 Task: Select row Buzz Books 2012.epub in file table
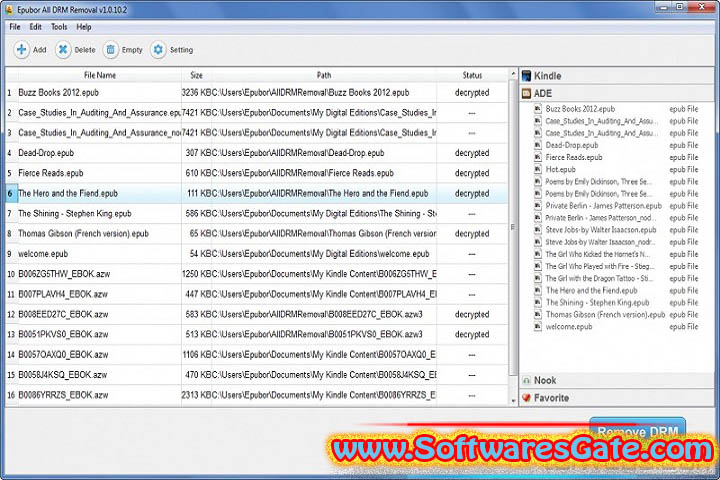(x=257, y=92)
